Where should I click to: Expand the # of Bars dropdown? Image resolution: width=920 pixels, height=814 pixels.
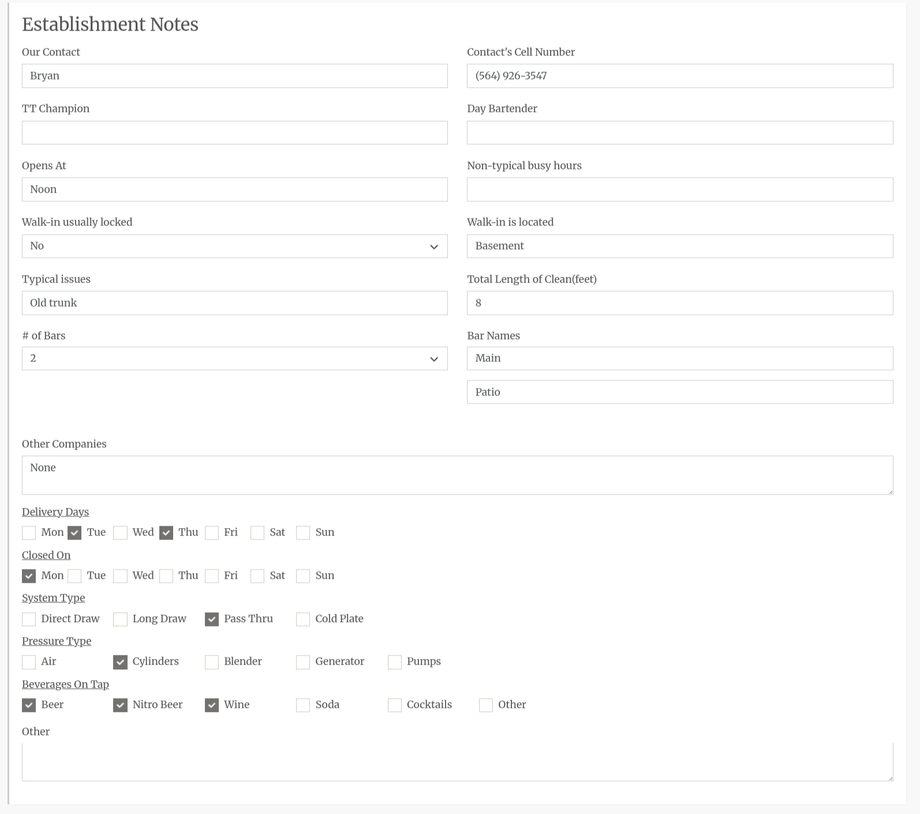(234, 358)
